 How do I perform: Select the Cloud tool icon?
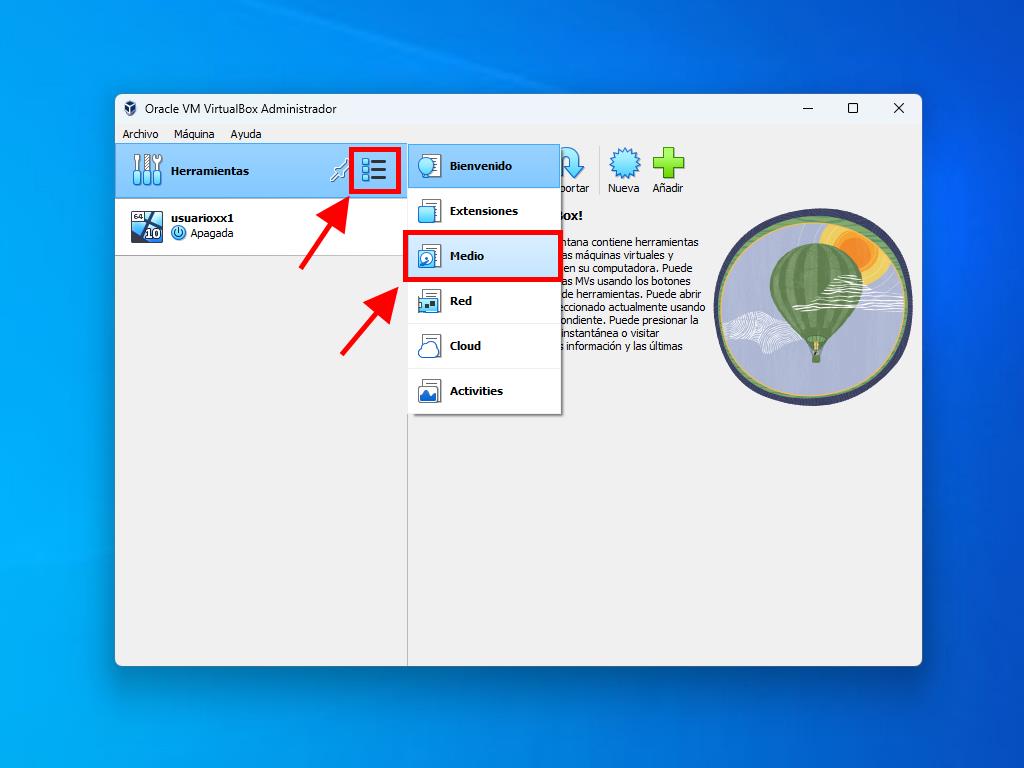point(430,346)
